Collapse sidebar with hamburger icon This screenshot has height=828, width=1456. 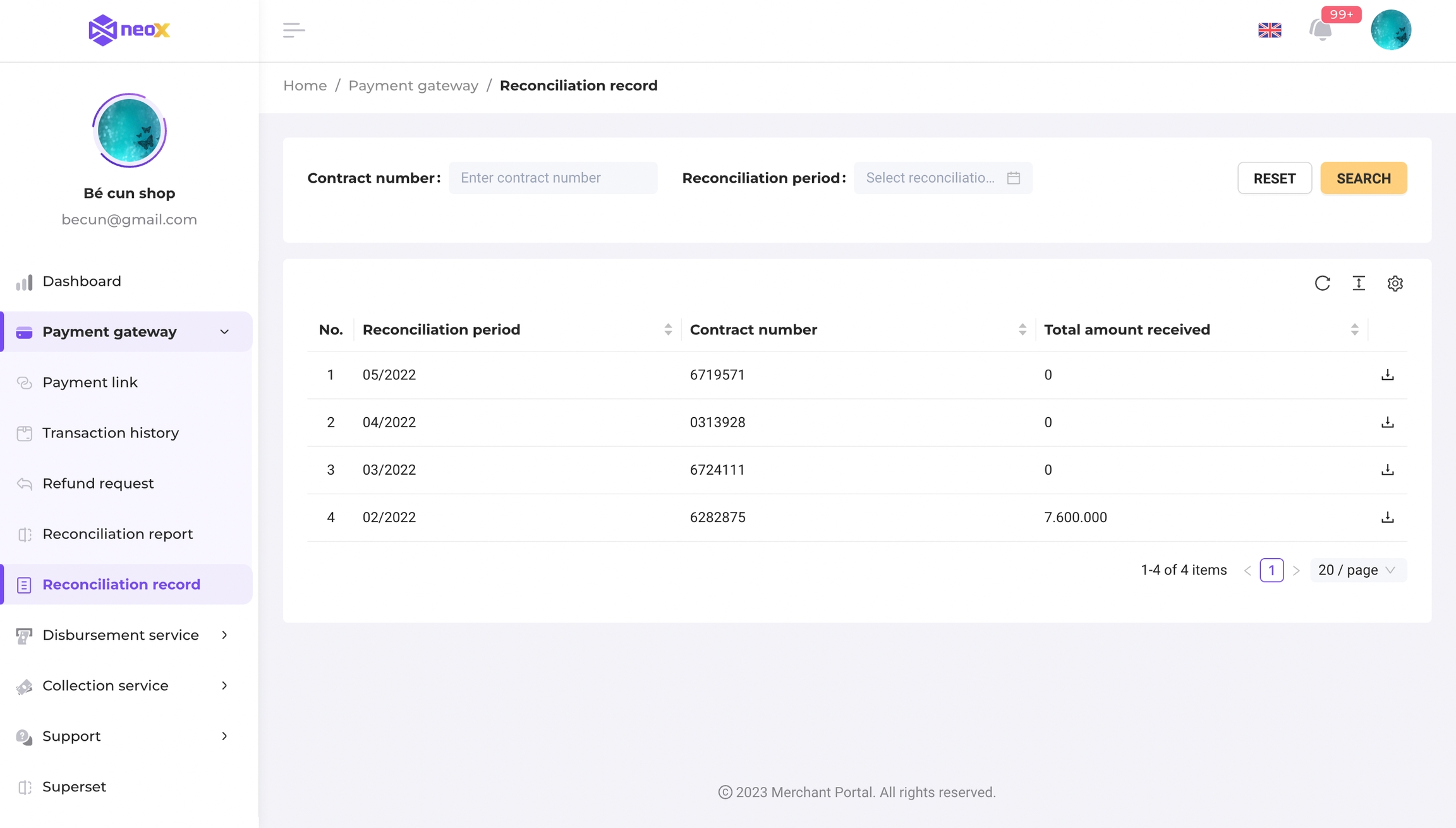pos(294,30)
